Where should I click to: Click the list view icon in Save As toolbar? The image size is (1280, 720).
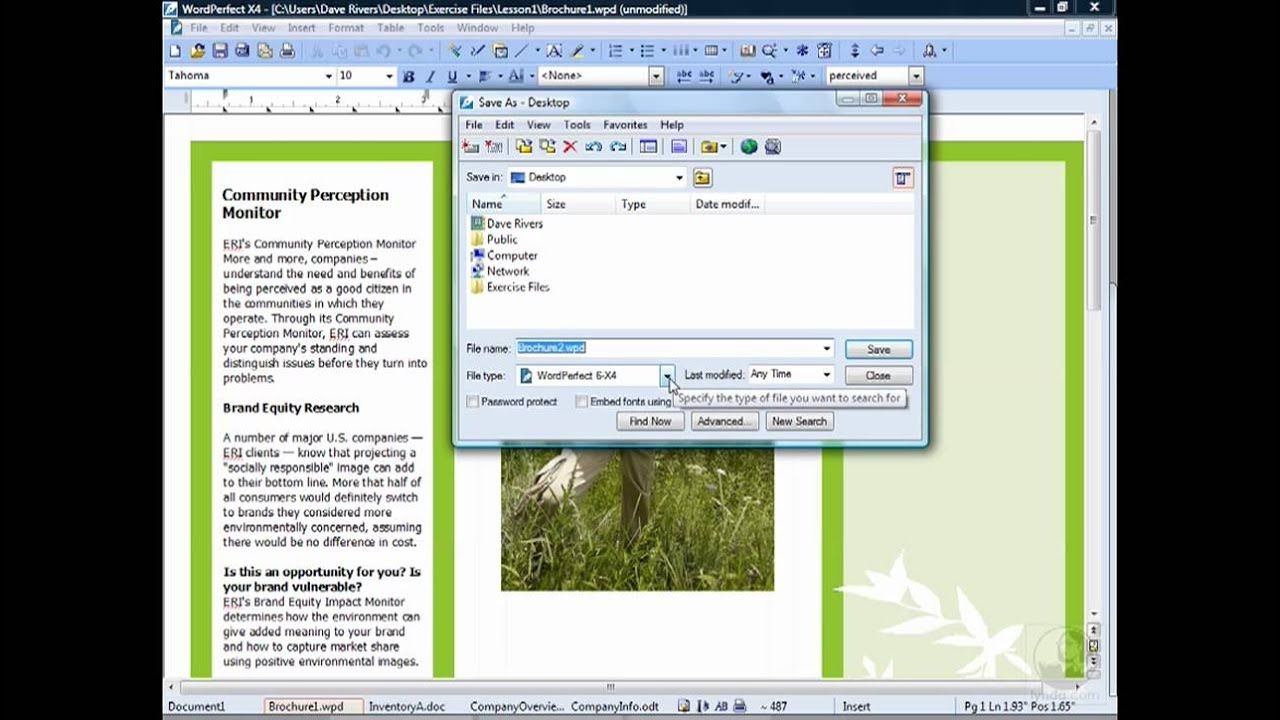pos(648,147)
